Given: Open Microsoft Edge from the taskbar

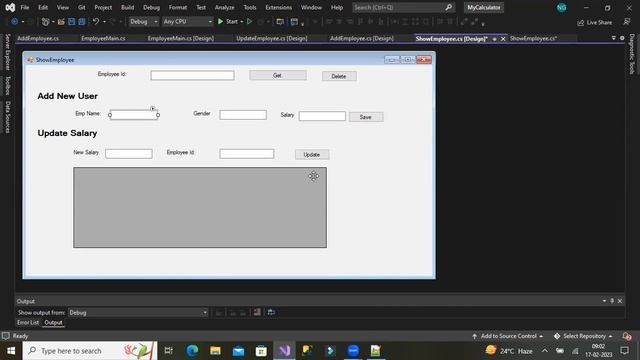Looking at the screenshot, I should [192, 351].
